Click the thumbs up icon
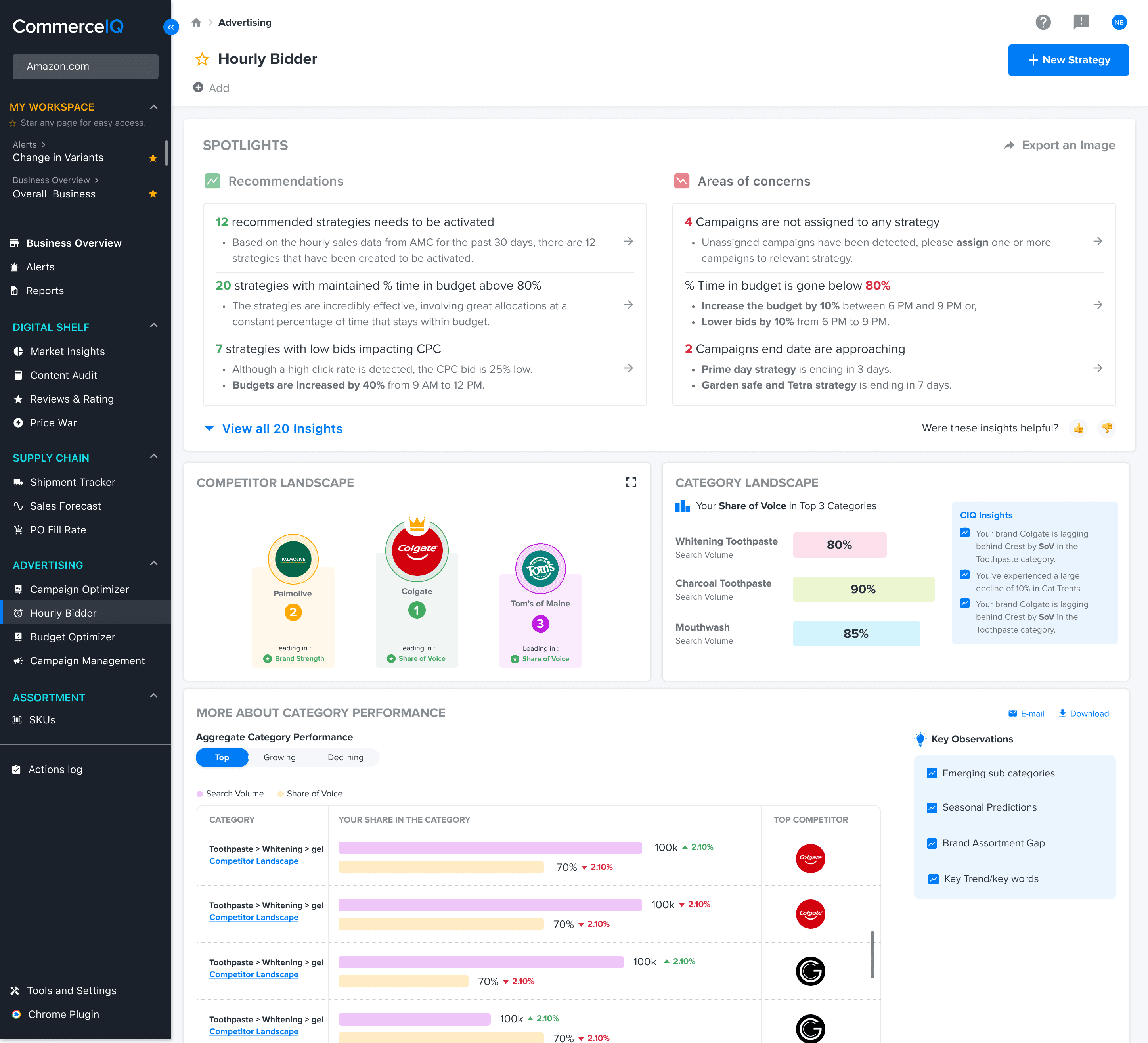 pyautogui.click(x=1078, y=428)
